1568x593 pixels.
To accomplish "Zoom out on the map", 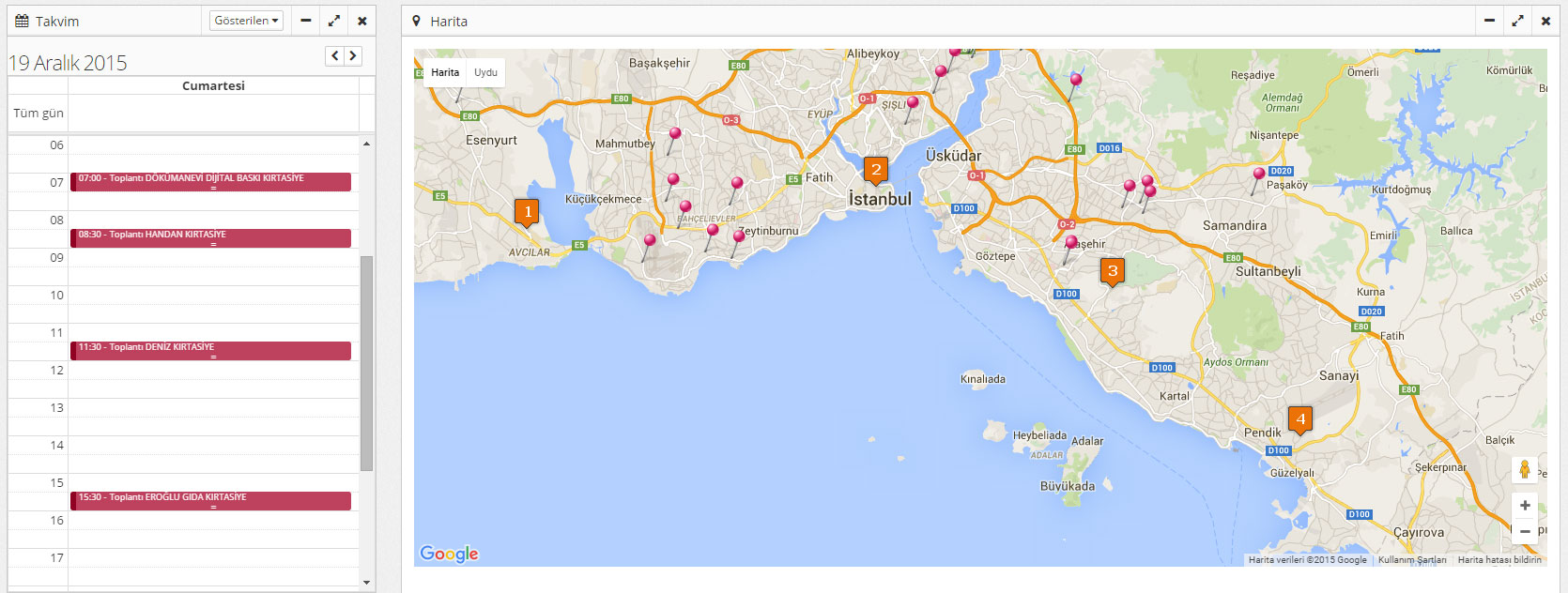I will point(1525,531).
